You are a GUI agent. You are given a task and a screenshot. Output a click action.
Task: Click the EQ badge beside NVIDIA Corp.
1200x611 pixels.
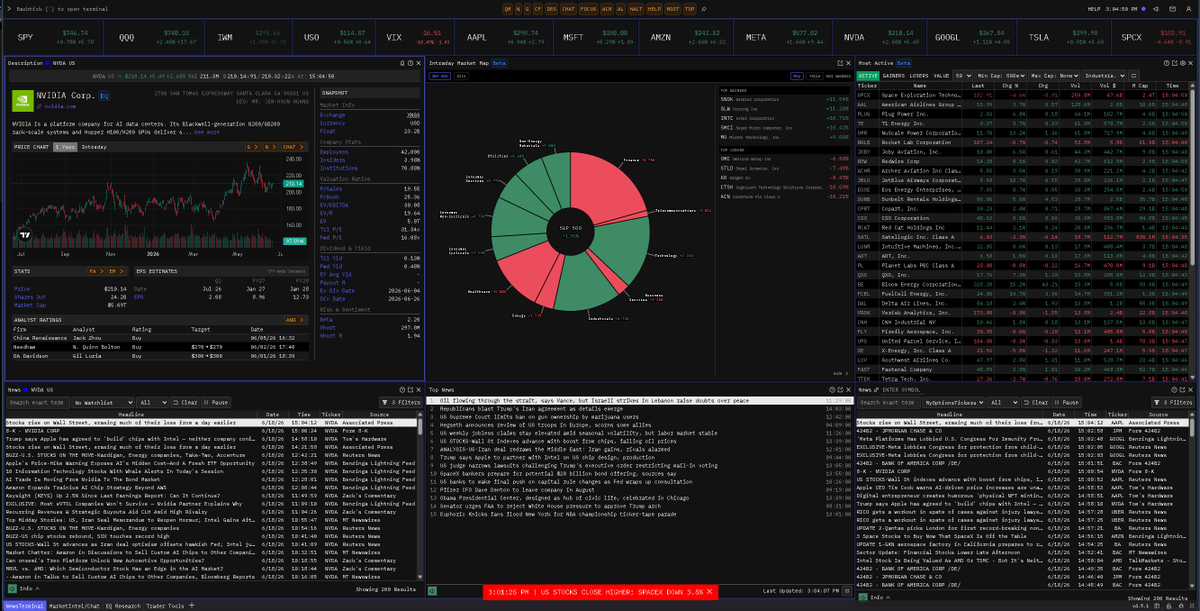tap(104, 96)
